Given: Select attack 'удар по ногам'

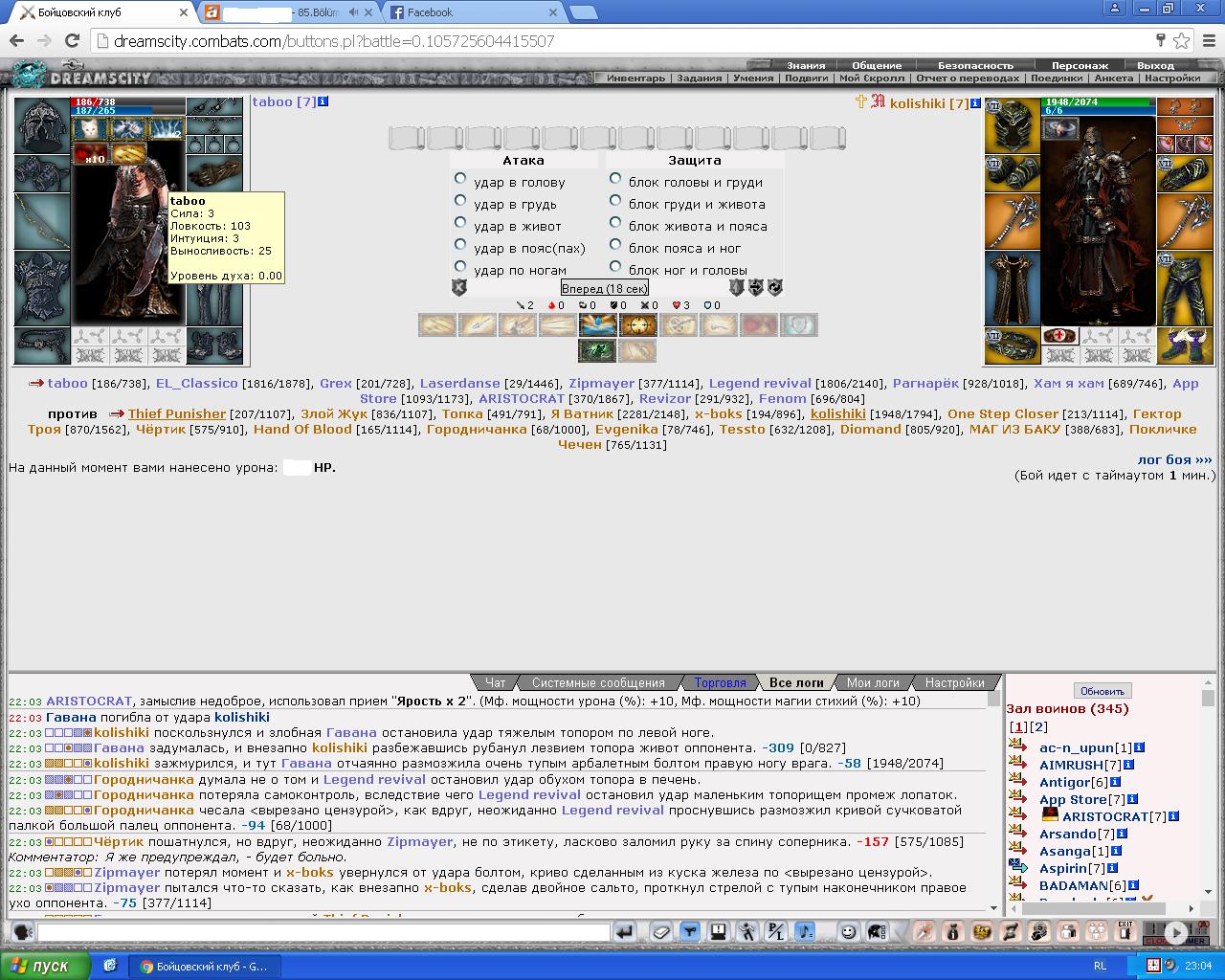Looking at the screenshot, I should 460,267.
